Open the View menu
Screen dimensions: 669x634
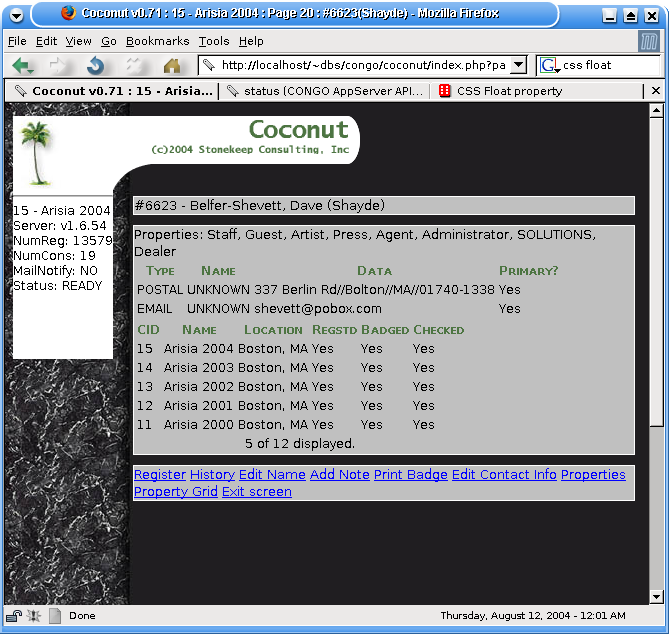tap(79, 41)
